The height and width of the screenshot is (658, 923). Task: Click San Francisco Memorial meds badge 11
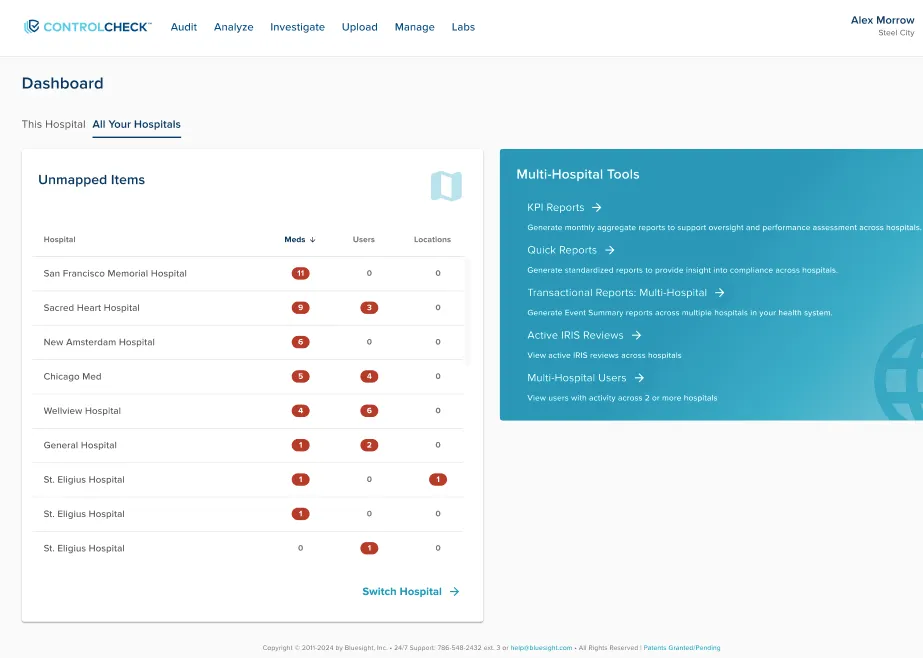(300, 273)
